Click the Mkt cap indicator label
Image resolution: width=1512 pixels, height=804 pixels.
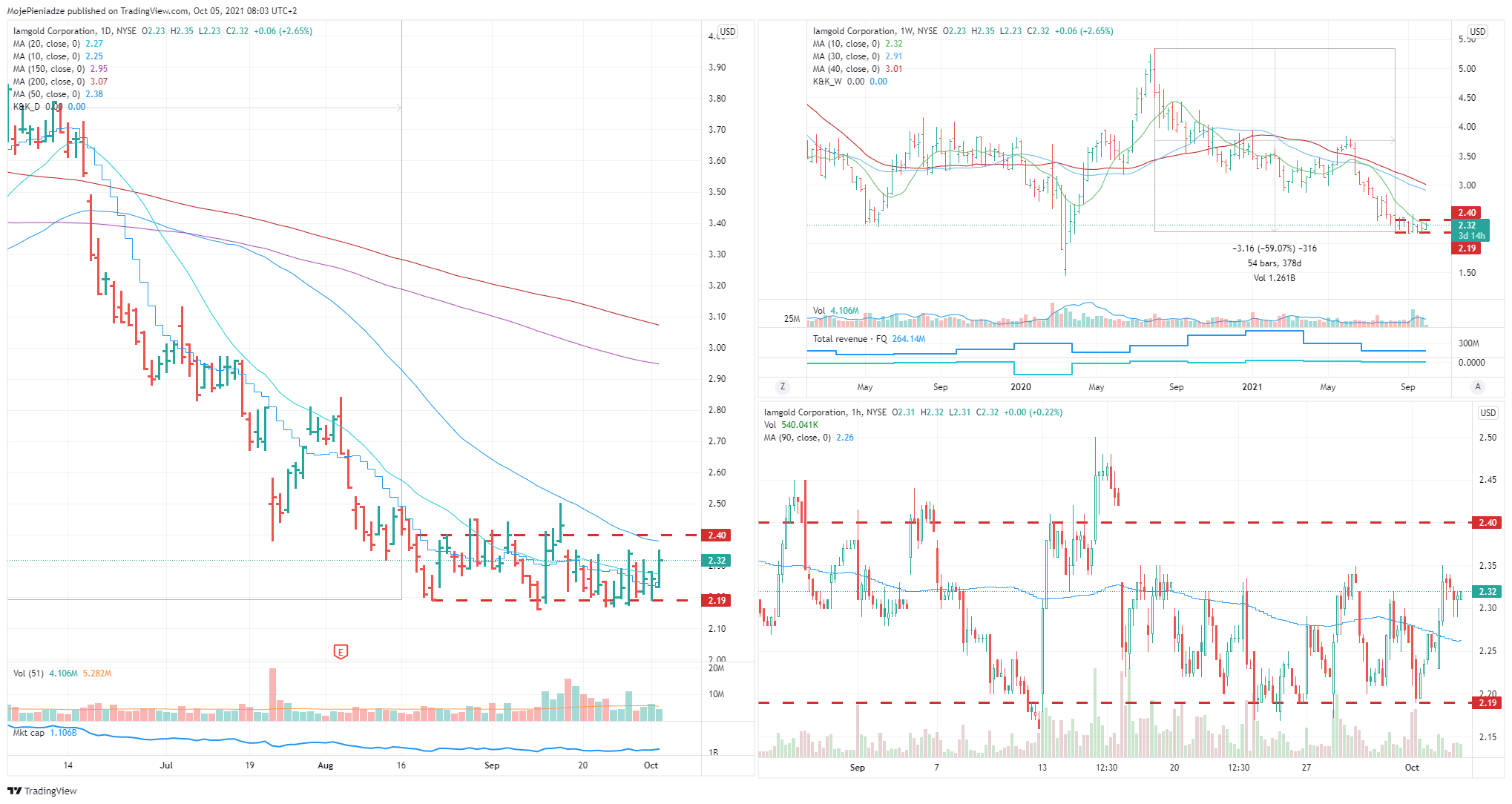pos(29,733)
